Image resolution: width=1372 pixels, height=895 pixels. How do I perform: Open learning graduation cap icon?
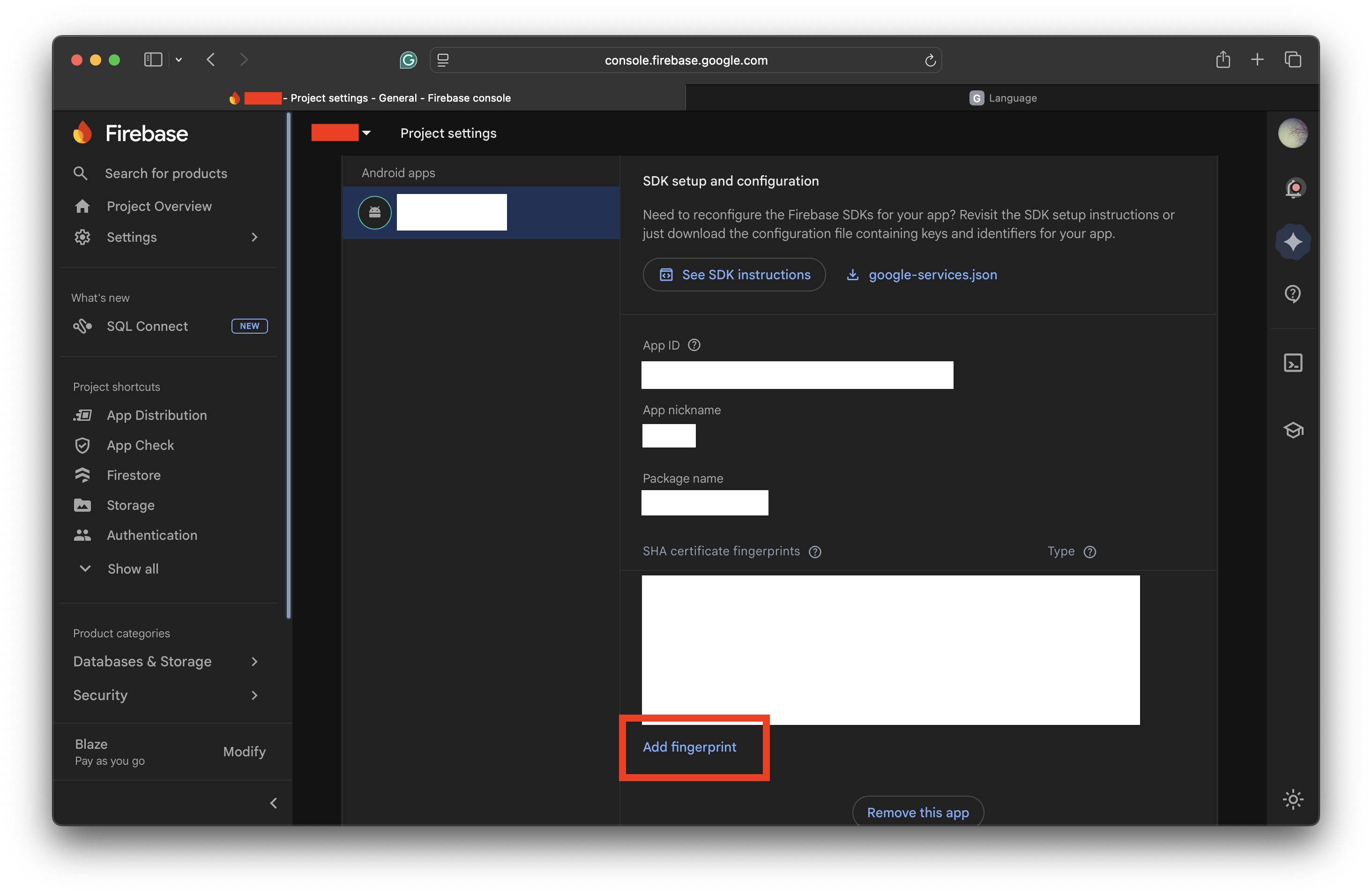tap(1293, 430)
